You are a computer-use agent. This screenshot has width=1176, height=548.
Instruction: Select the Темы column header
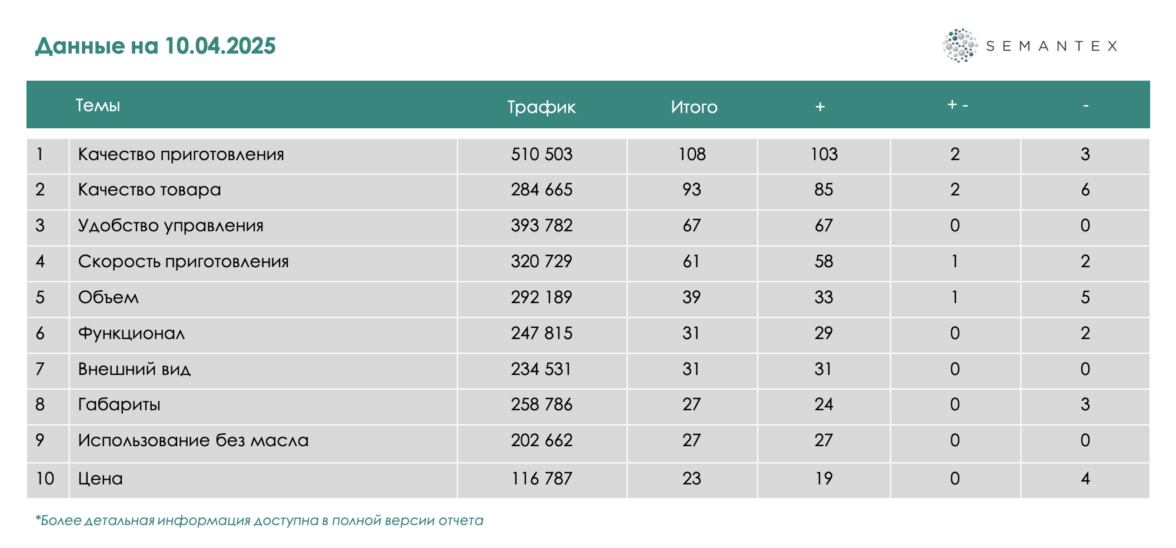tap(98, 105)
